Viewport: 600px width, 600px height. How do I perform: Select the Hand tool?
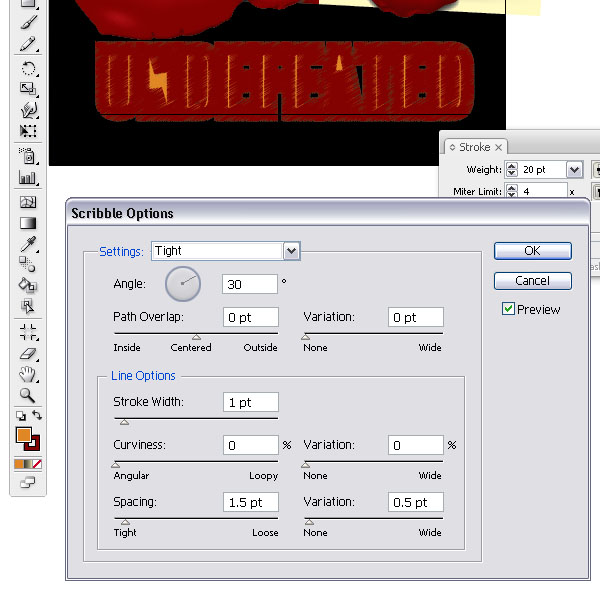28,374
